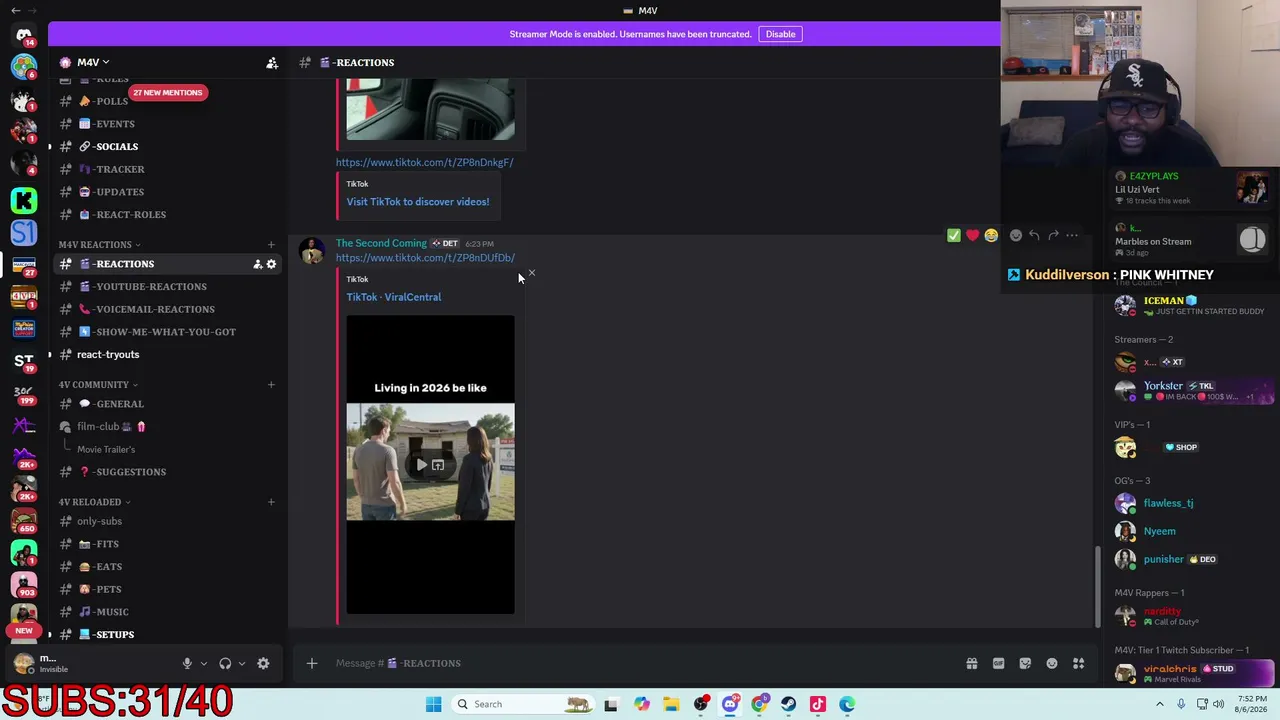Open the message attachment plus button

coord(312,663)
